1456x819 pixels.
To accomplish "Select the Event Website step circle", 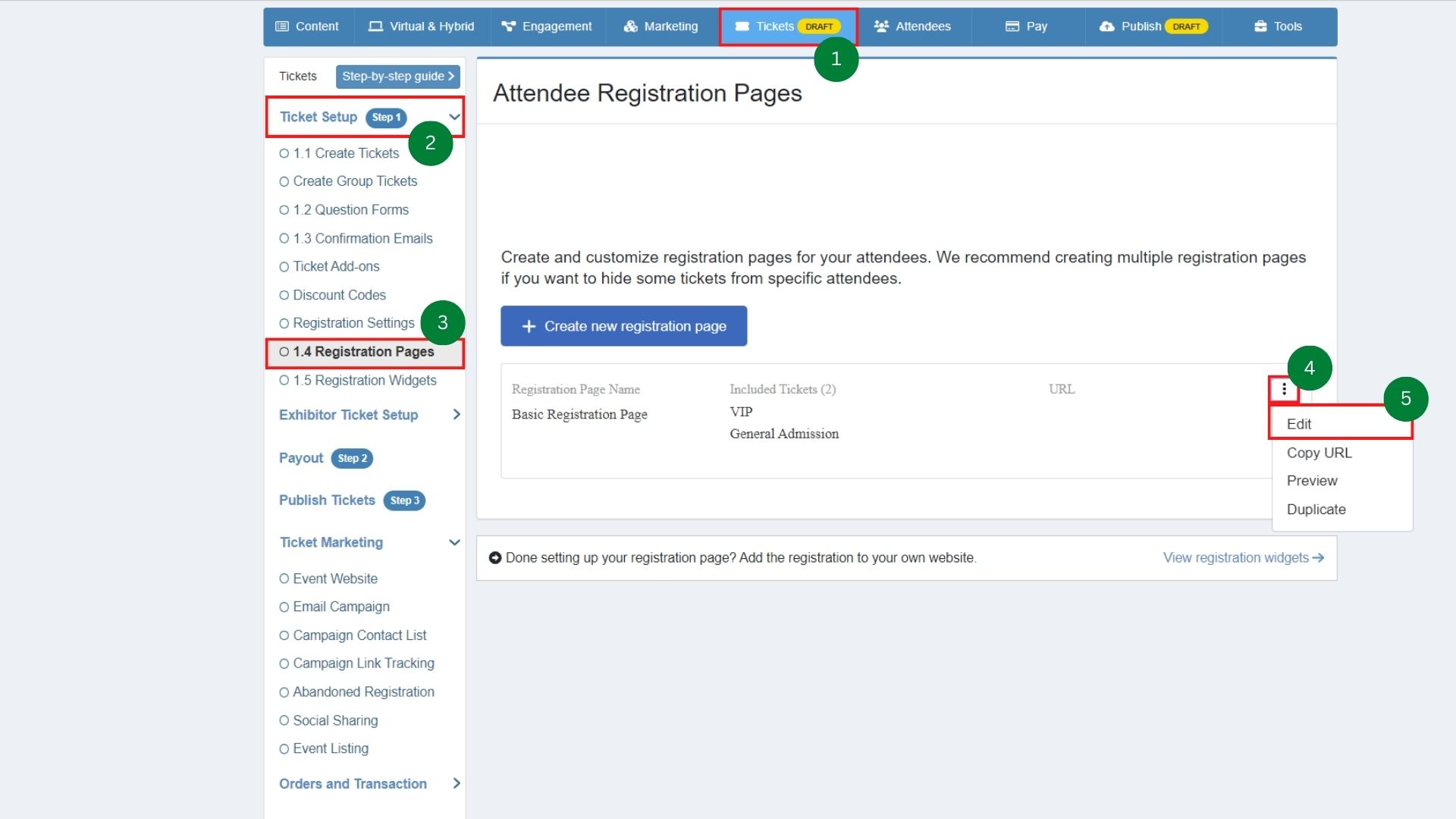I will [284, 579].
